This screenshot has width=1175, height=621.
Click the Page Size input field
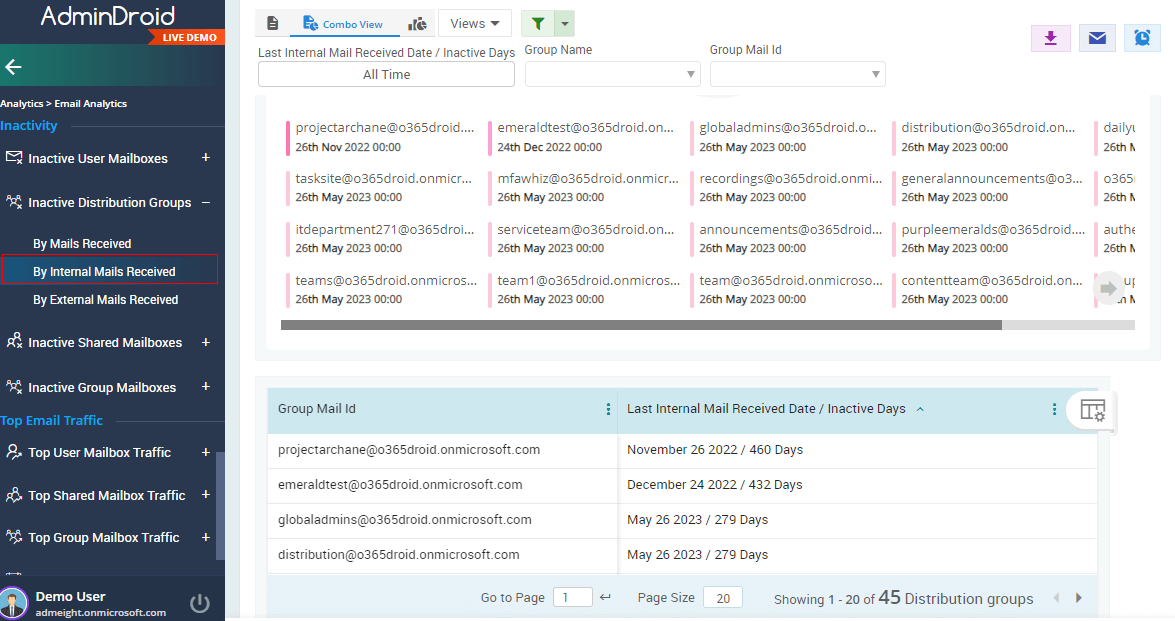pyautogui.click(x=723, y=598)
